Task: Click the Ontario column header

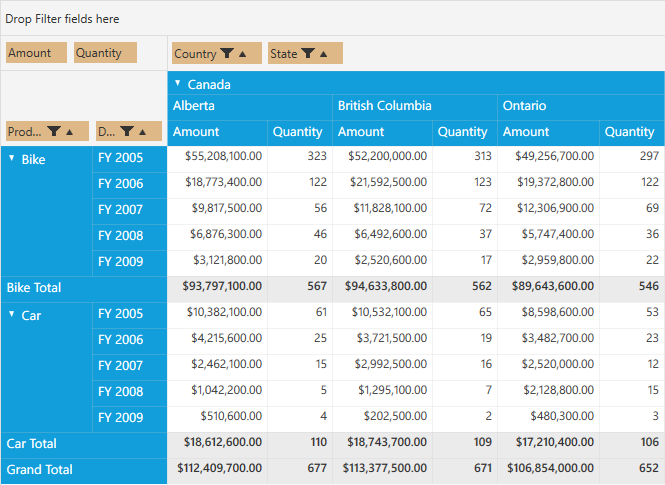Action: pos(581,106)
